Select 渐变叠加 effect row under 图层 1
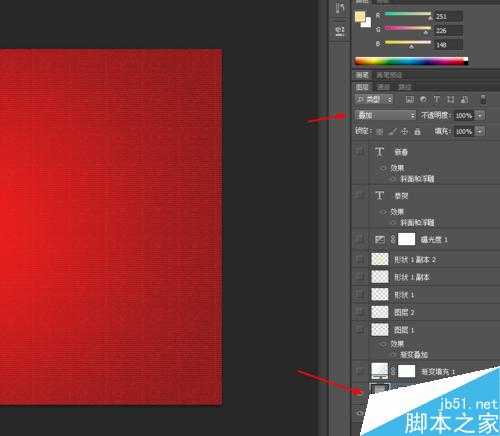 tap(414, 355)
